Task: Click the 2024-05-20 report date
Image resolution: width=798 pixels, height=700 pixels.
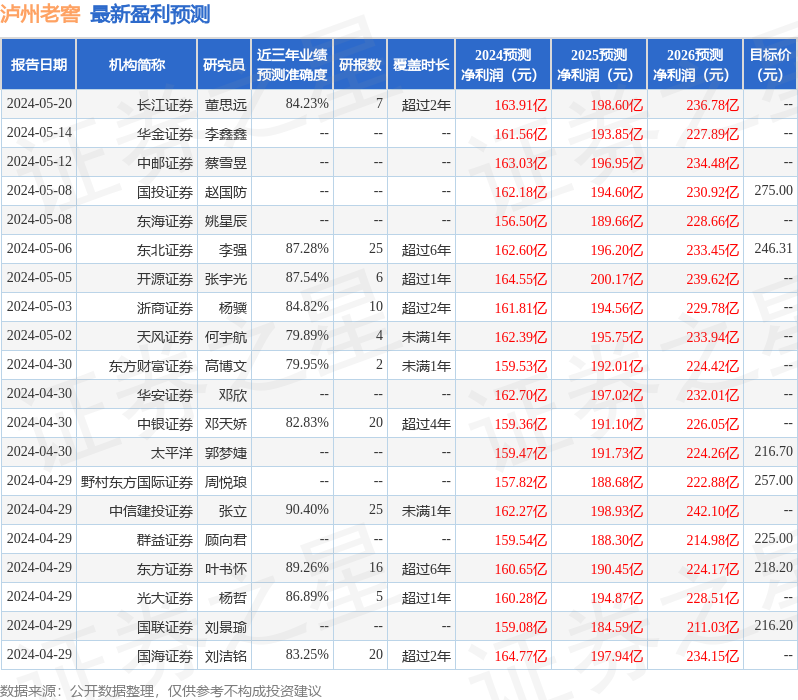Action: point(39,104)
